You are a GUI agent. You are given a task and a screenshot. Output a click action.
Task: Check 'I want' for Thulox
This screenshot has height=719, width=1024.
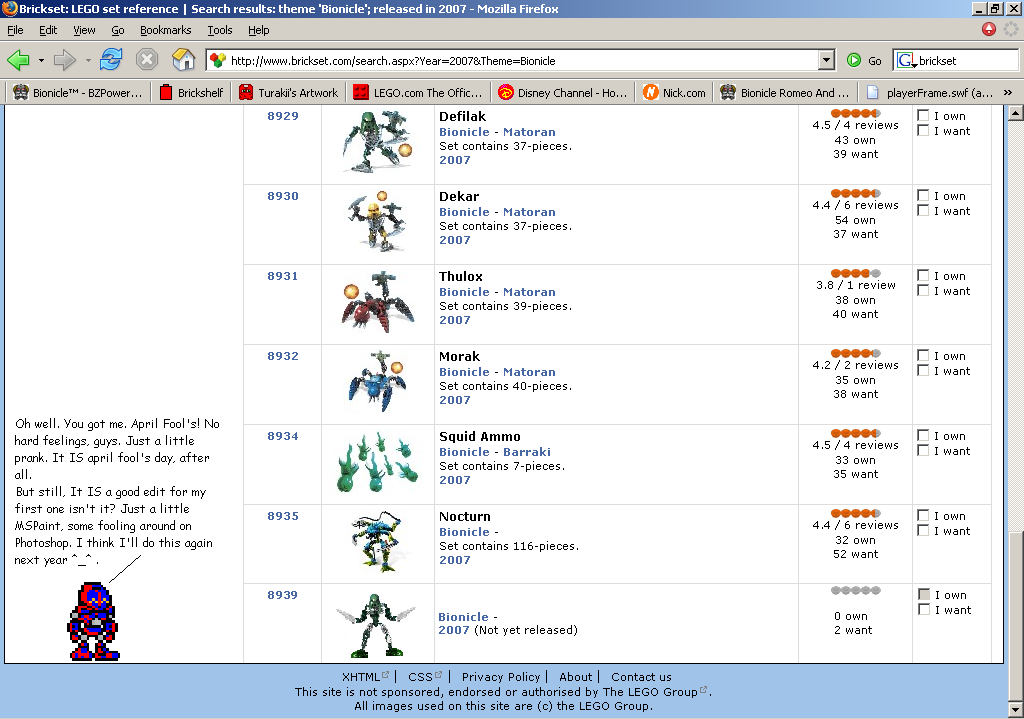tap(923, 291)
